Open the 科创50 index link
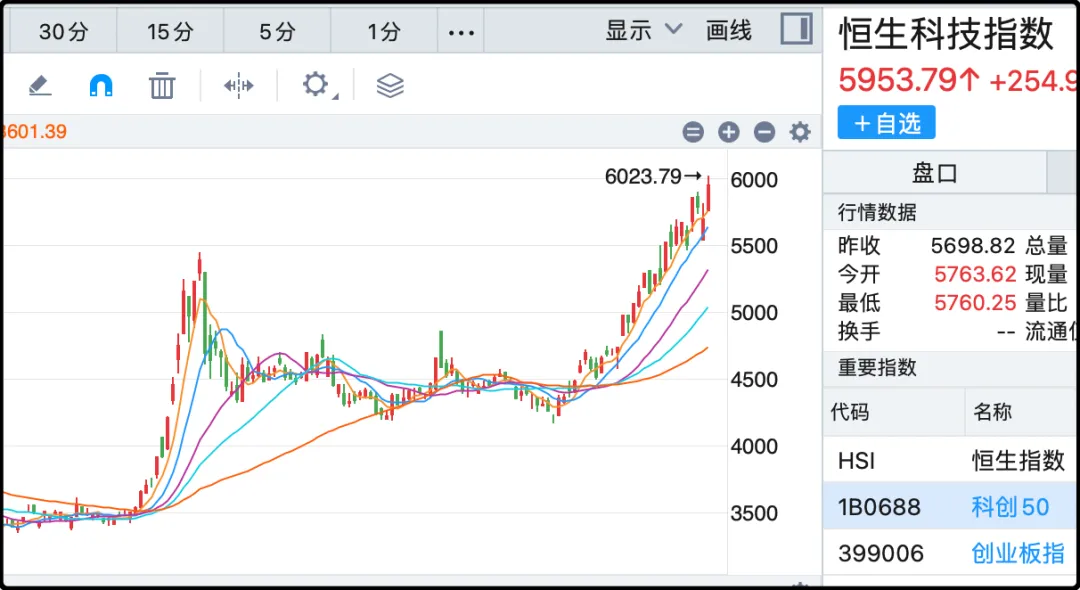This screenshot has height=590, width=1080. pos(1010,507)
